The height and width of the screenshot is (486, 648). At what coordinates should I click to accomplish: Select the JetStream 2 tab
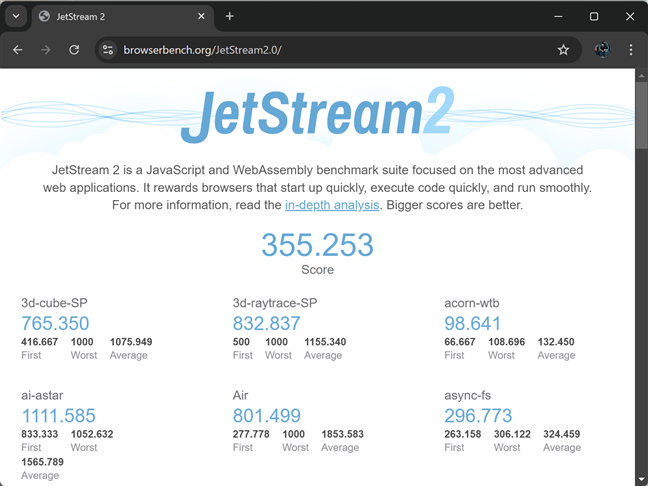(123, 17)
